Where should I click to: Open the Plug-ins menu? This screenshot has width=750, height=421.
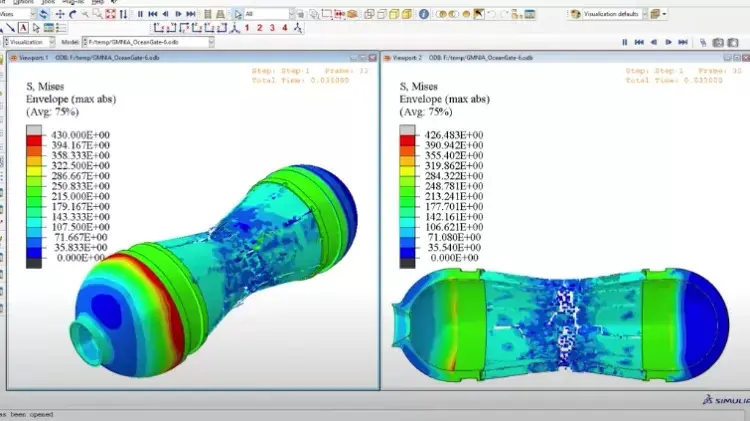click(73, 2)
